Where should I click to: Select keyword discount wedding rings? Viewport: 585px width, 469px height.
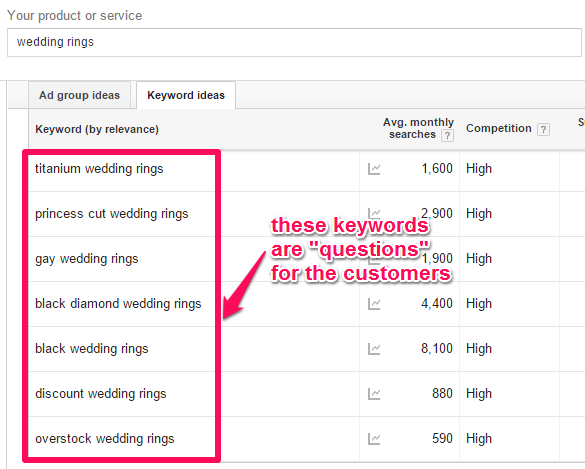(101, 394)
